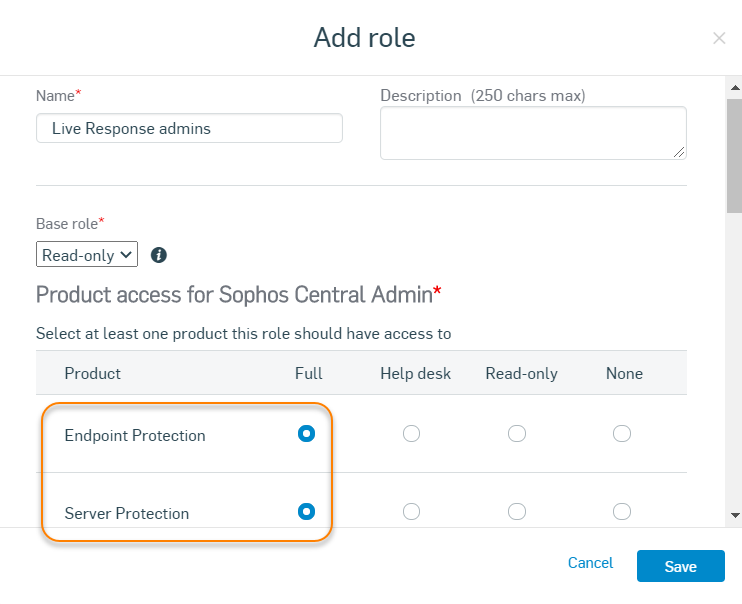Select Full access for Server Protection
Screen dimensions: 742x604
click(x=307, y=511)
